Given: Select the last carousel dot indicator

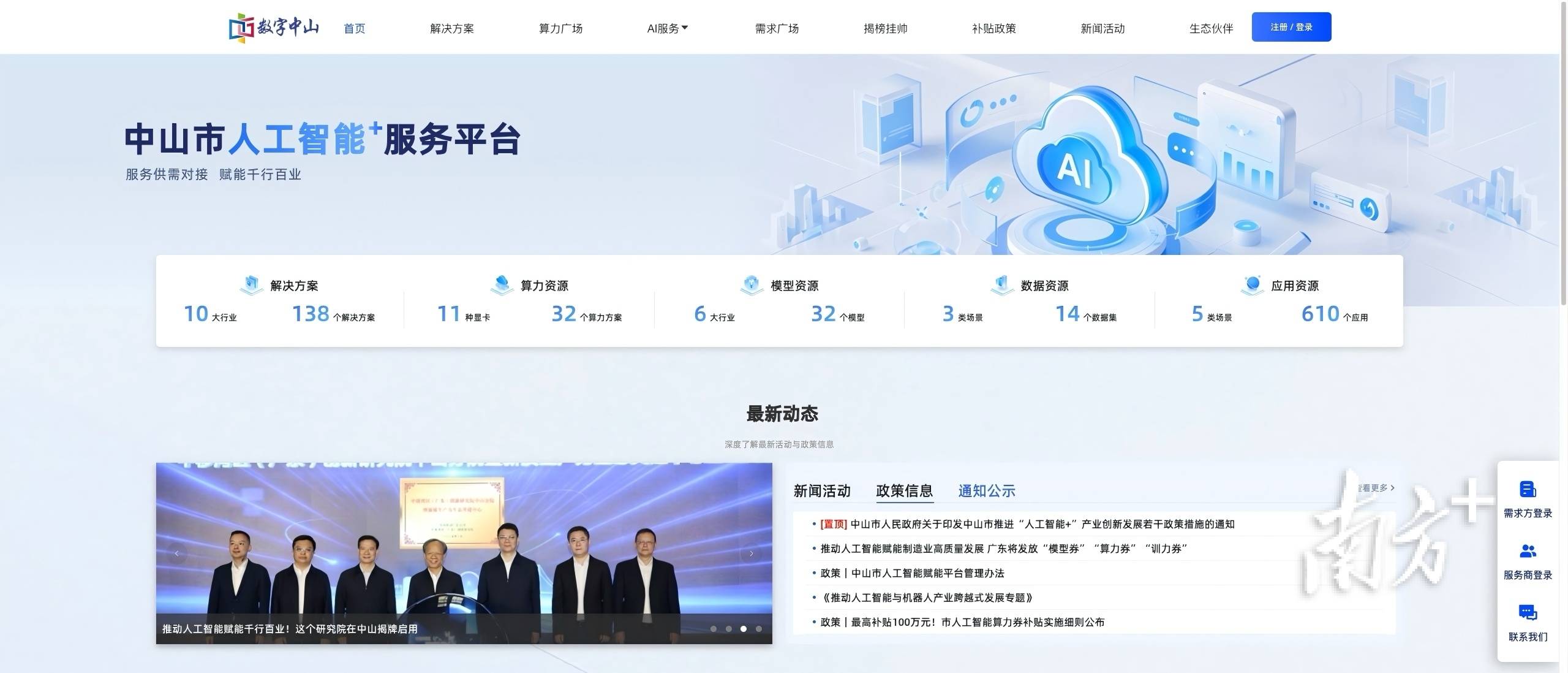Looking at the screenshot, I should point(759,629).
